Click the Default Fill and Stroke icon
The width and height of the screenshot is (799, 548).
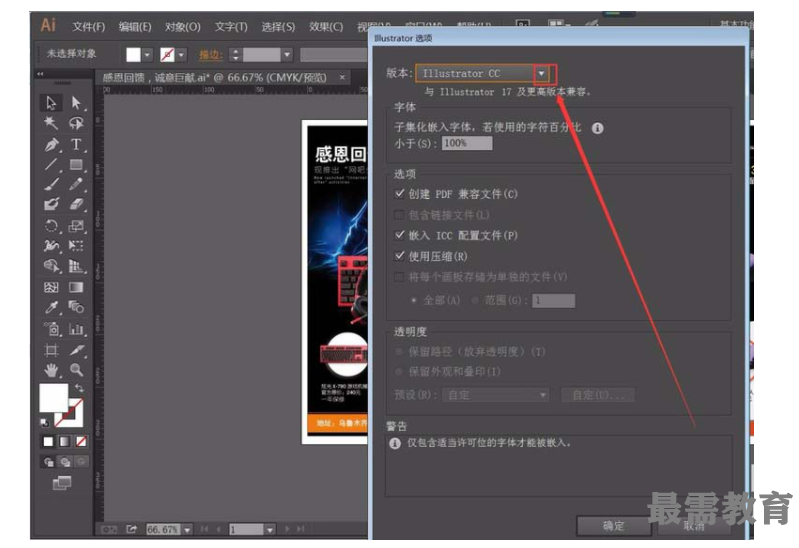(x=45, y=422)
